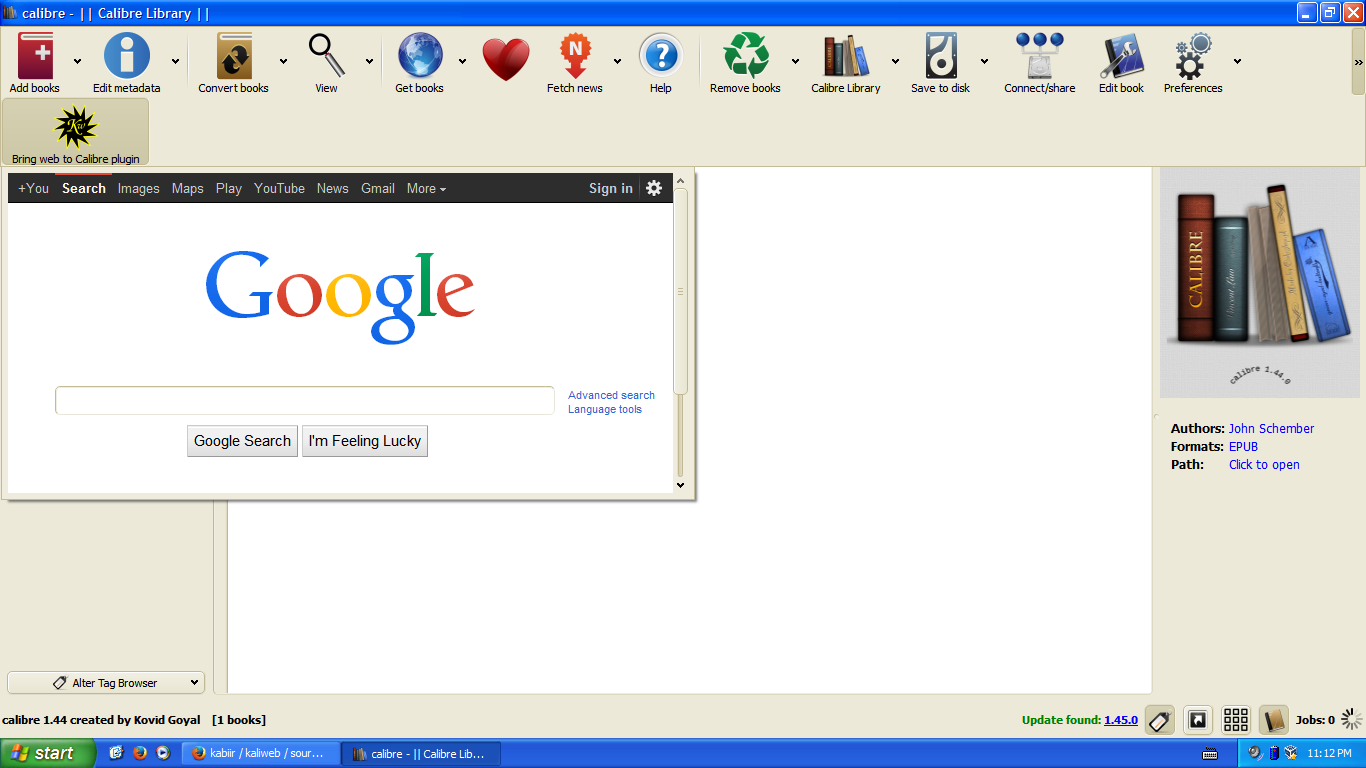Open Windows Media Player quick launch icon
The width and height of the screenshot is (1366, 768).
(x=163, y=753)
